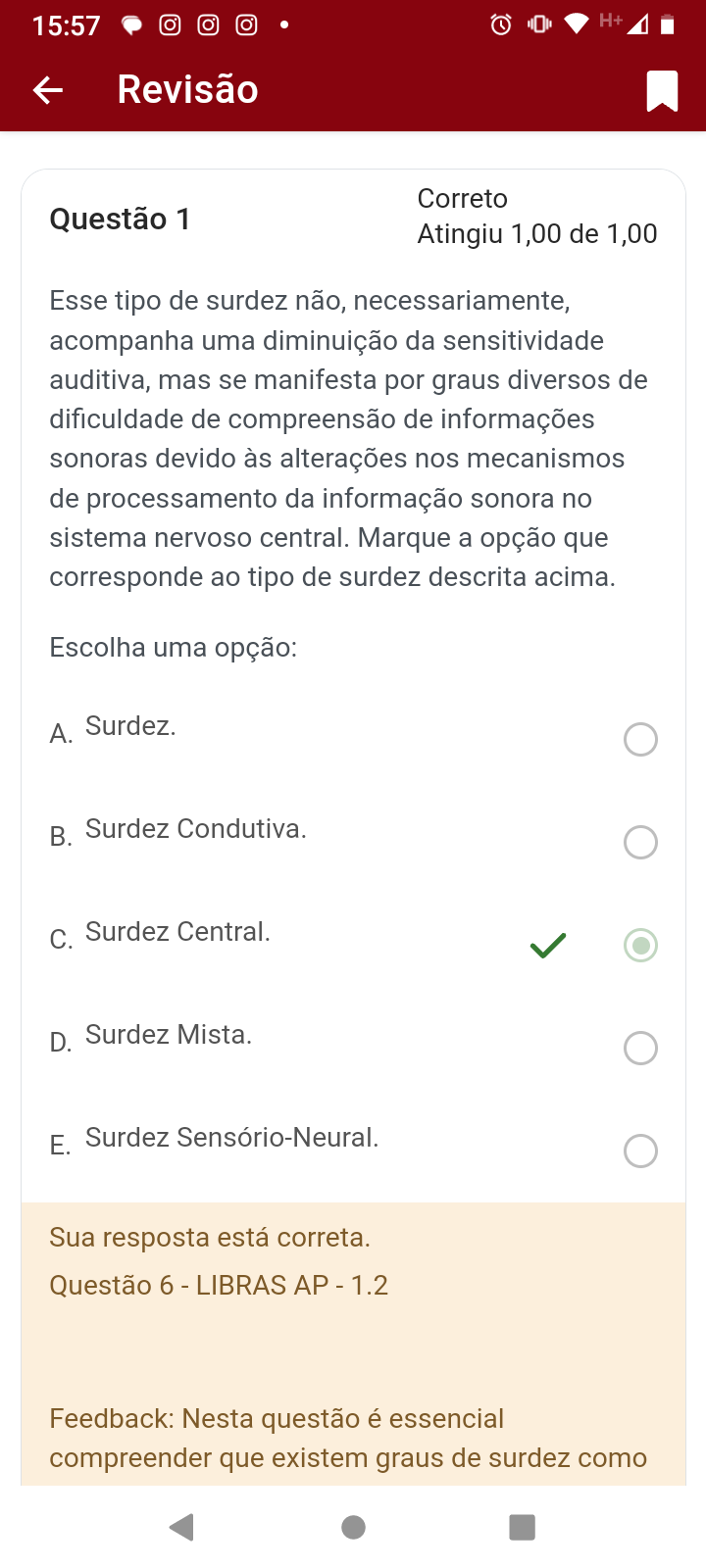This screenshot has width=706, height=1568.
Task: Tap the green correct checkmark
Action: 548,946
